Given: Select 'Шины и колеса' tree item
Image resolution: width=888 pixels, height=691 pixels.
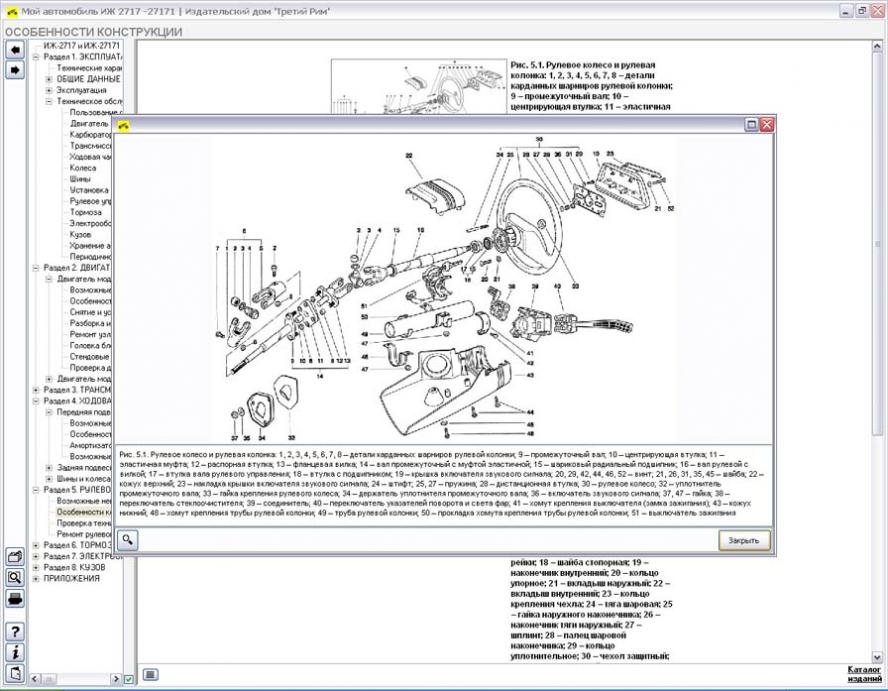Looking at the screenshot, I should 84,479.
